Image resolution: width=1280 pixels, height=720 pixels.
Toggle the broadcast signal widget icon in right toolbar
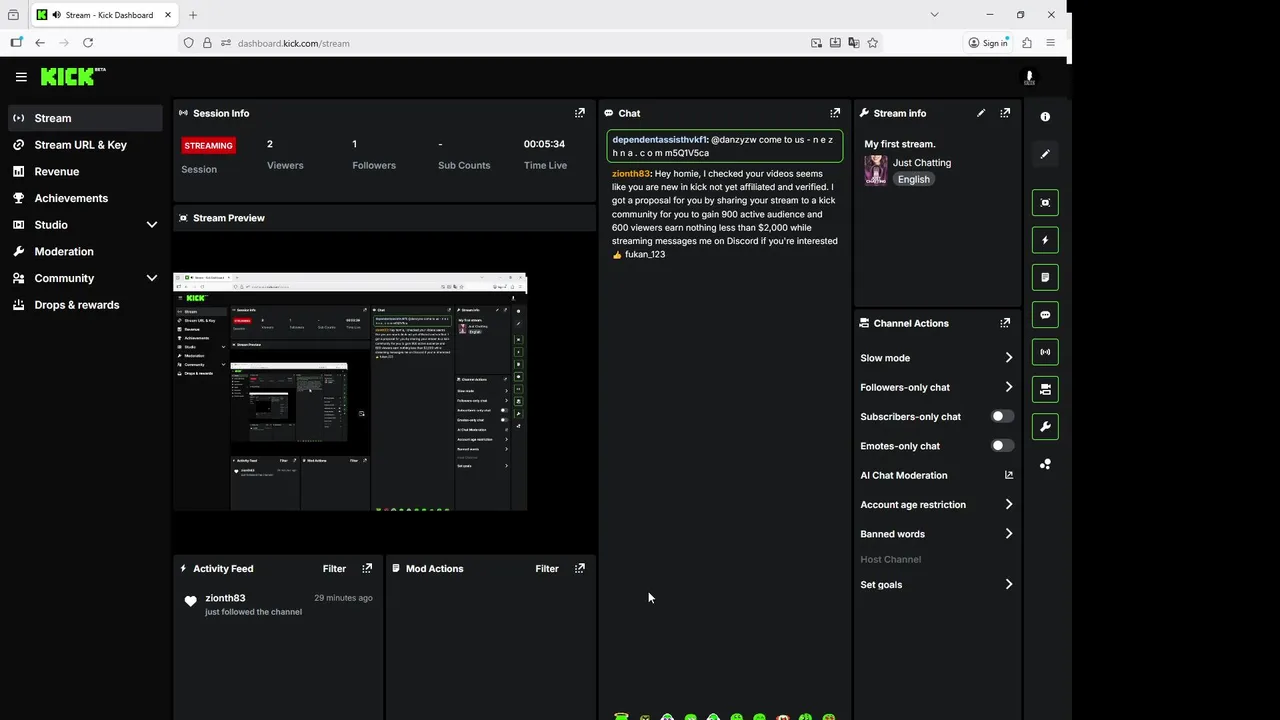coord(1045,352)
